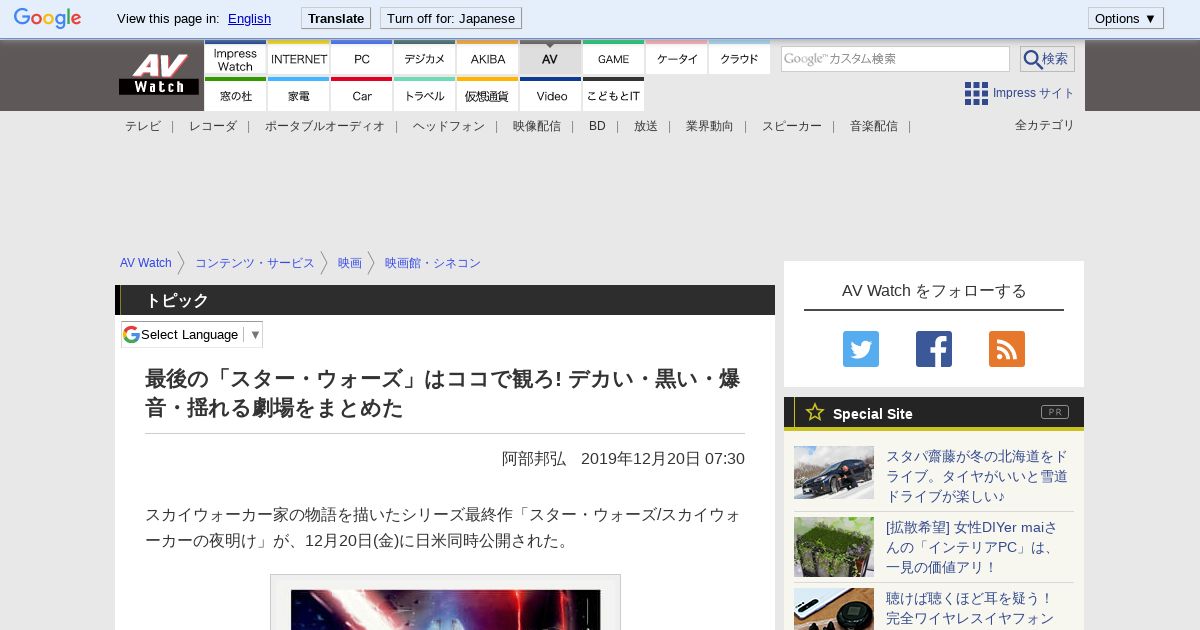Open the 女性DIYer mai article thumbnail
Viewport: 1200px width, 630px height.
tap(834, 547)
